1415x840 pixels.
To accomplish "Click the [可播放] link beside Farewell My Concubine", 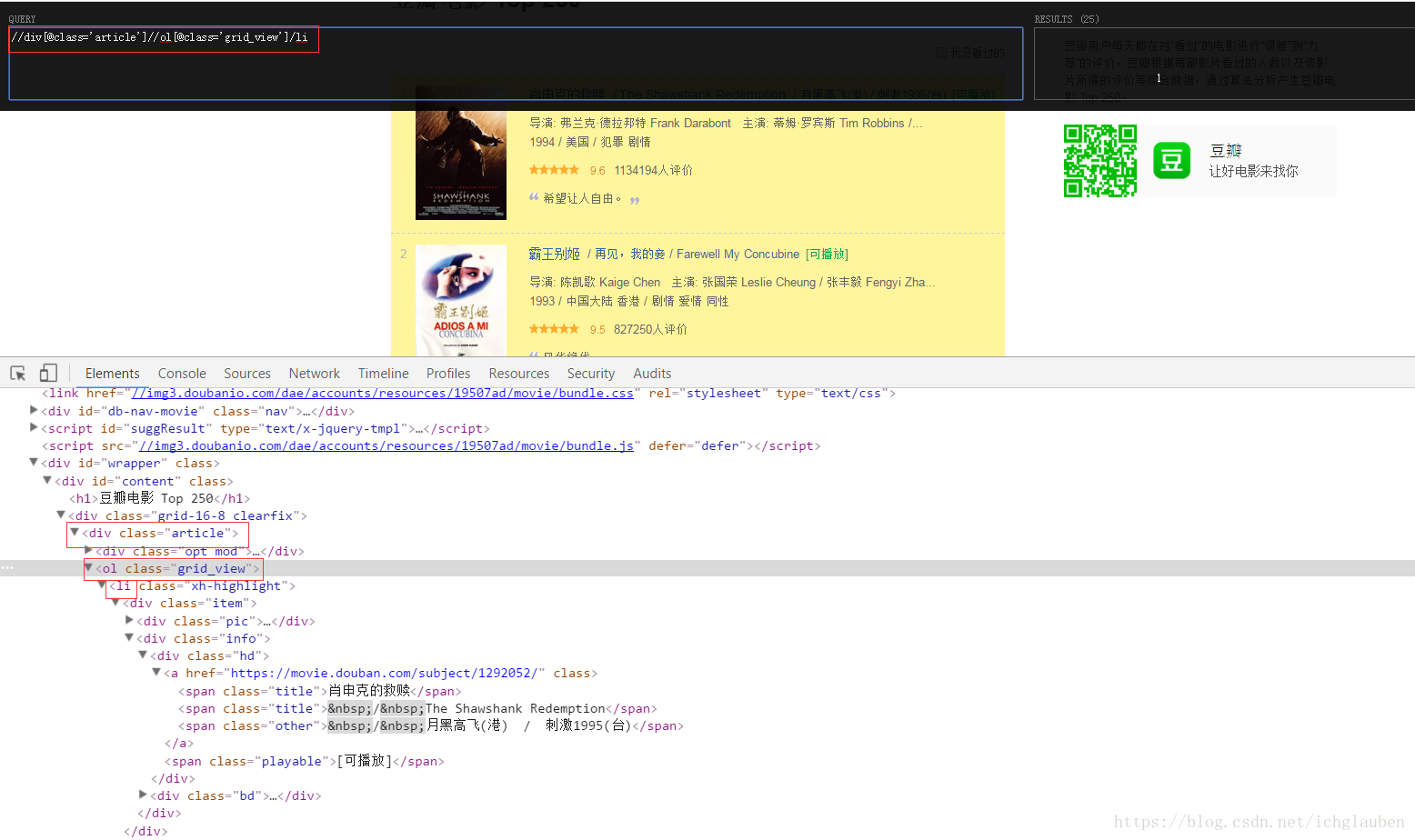I will pyautogui.click(x=827, y=255).
